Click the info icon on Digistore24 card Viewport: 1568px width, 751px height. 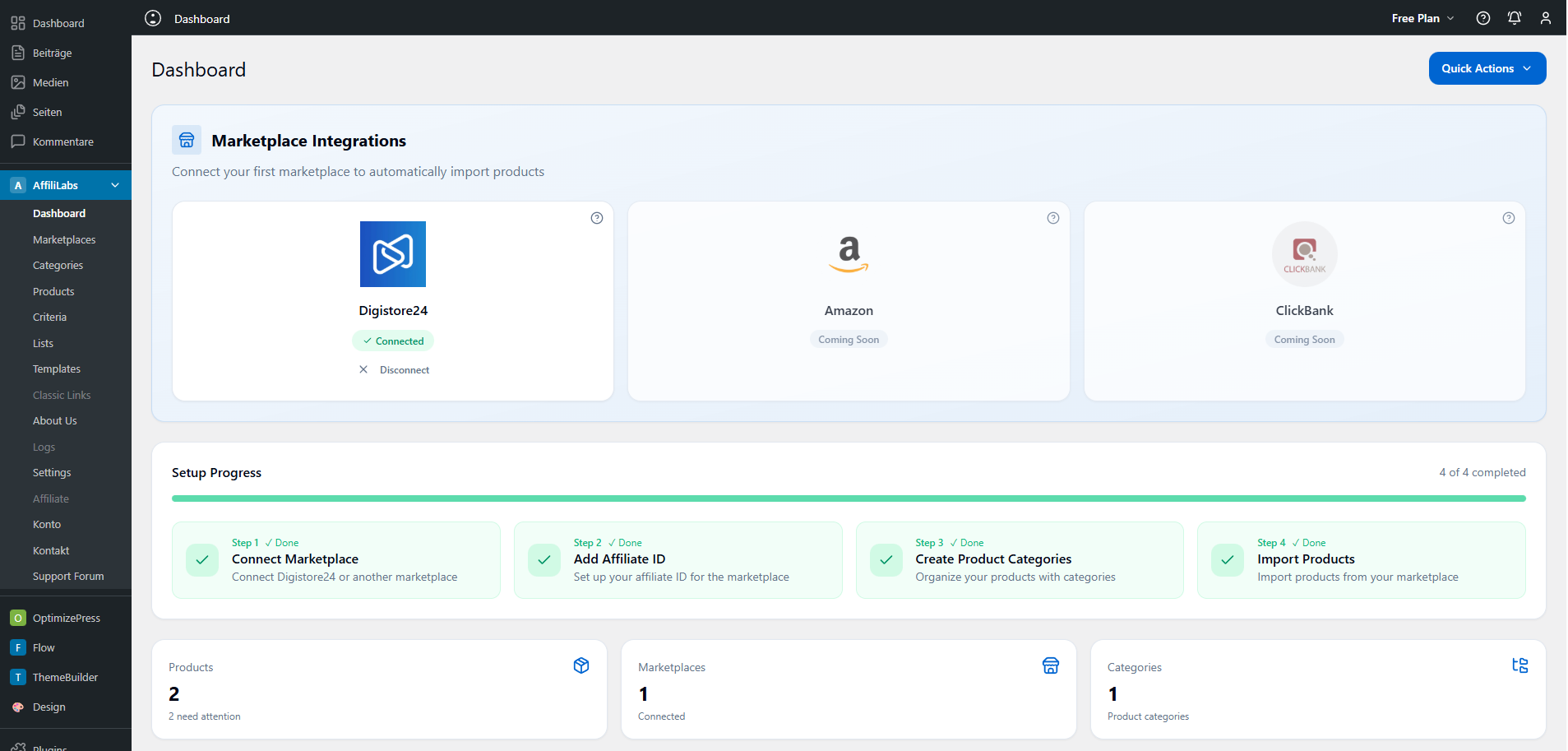coord(597,218)
